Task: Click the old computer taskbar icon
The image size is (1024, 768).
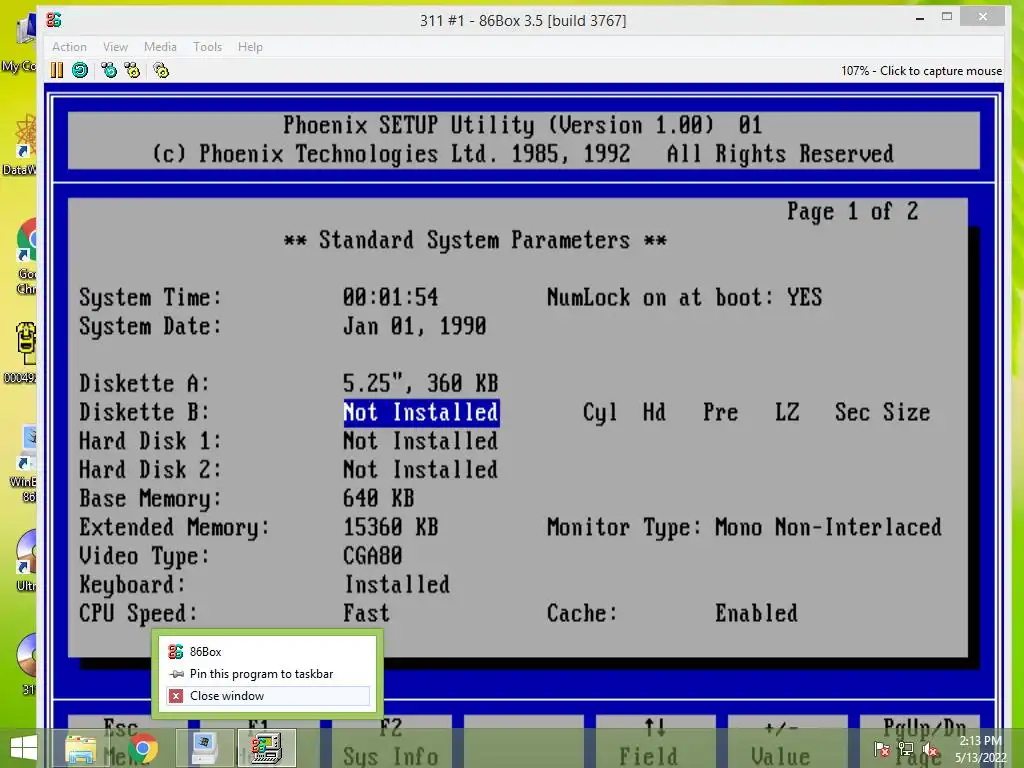Action: tap(204, 748)
